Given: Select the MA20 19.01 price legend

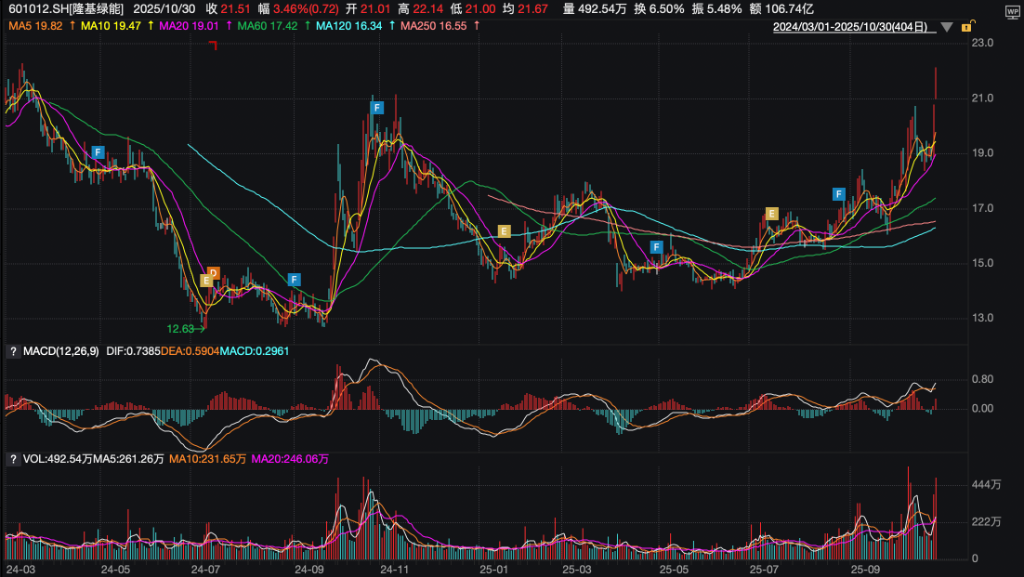Looking at the screenshot, I should (x=189, y=26).
